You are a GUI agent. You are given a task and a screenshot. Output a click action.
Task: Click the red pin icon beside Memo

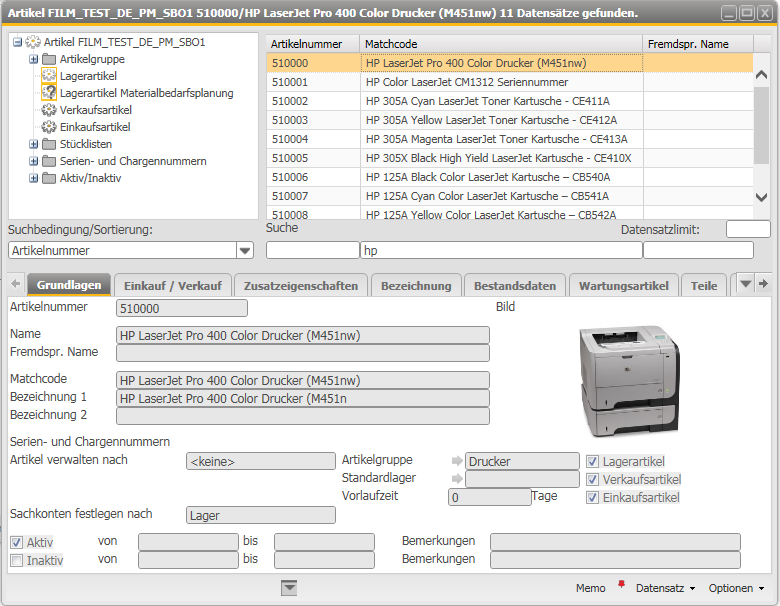(x=620, y=584)
